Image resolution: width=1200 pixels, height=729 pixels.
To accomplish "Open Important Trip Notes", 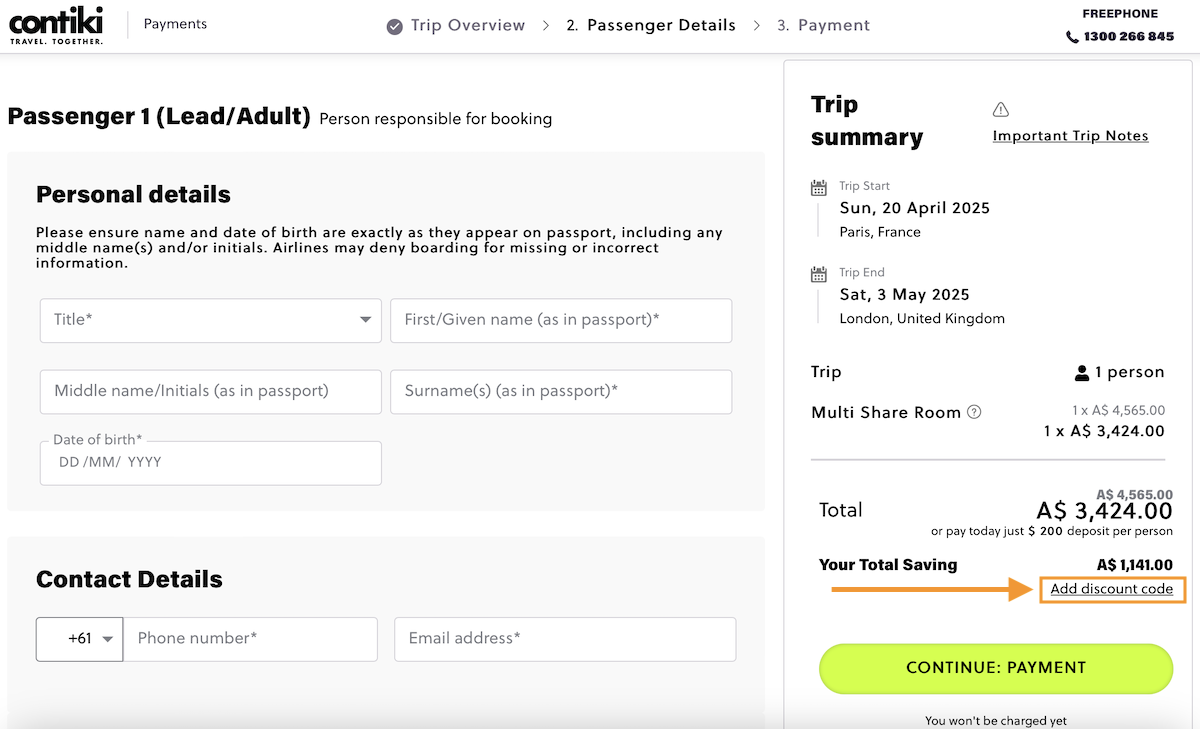I will pyautogui.click(x=1070, y=135).
